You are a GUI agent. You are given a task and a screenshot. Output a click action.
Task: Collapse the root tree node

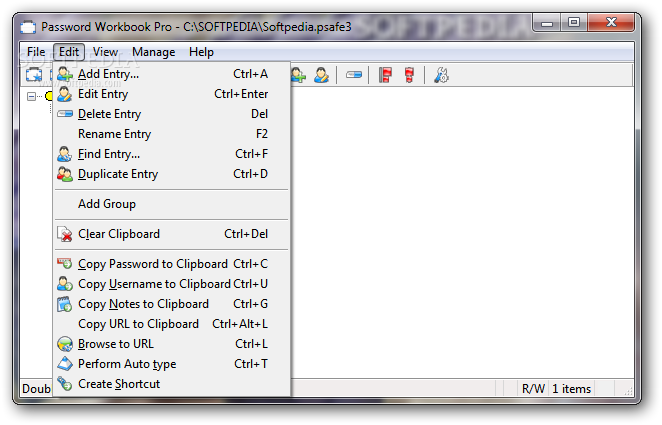(31, 97)
